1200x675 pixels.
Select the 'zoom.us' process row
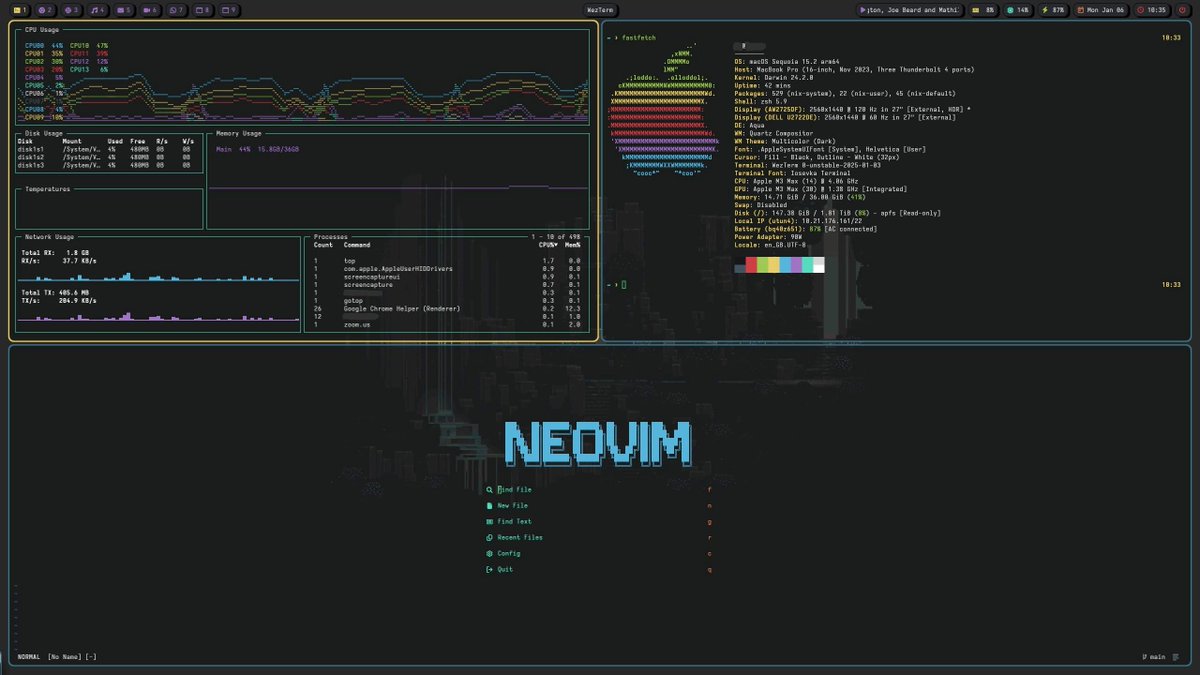pyautogui.click(x=447, y=324)
